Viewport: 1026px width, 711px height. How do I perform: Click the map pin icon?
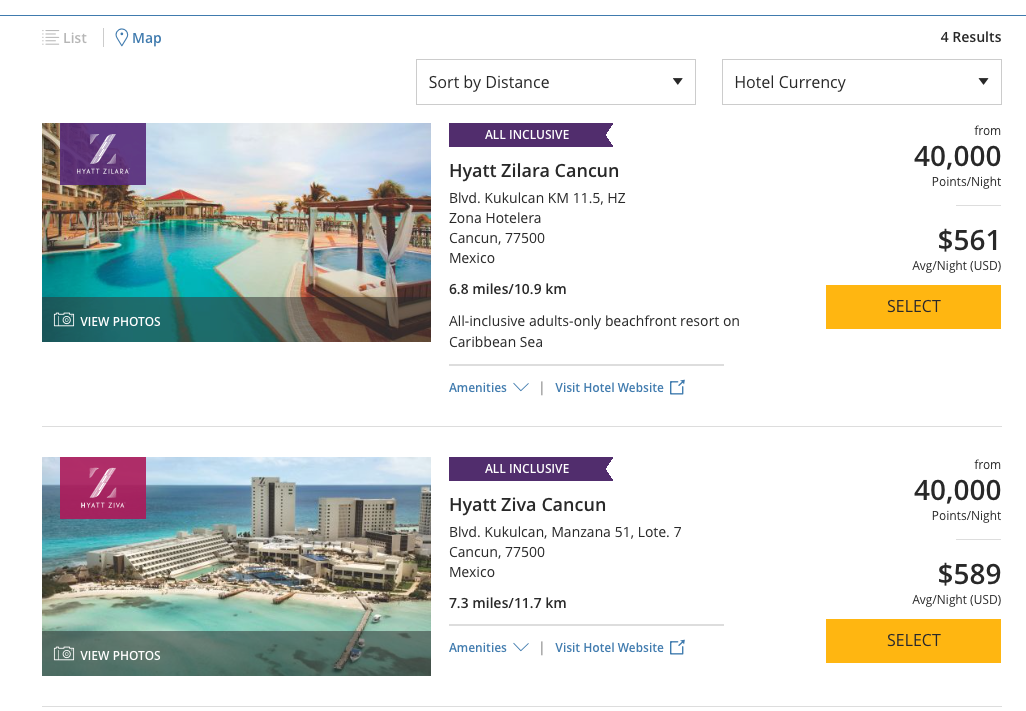click(121, 37)
